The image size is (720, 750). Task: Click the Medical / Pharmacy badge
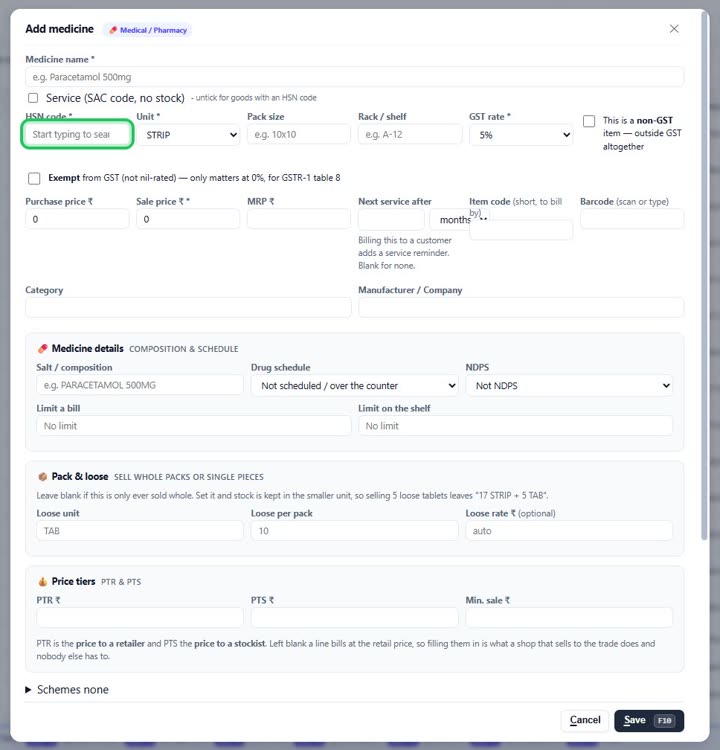point(147,30)
